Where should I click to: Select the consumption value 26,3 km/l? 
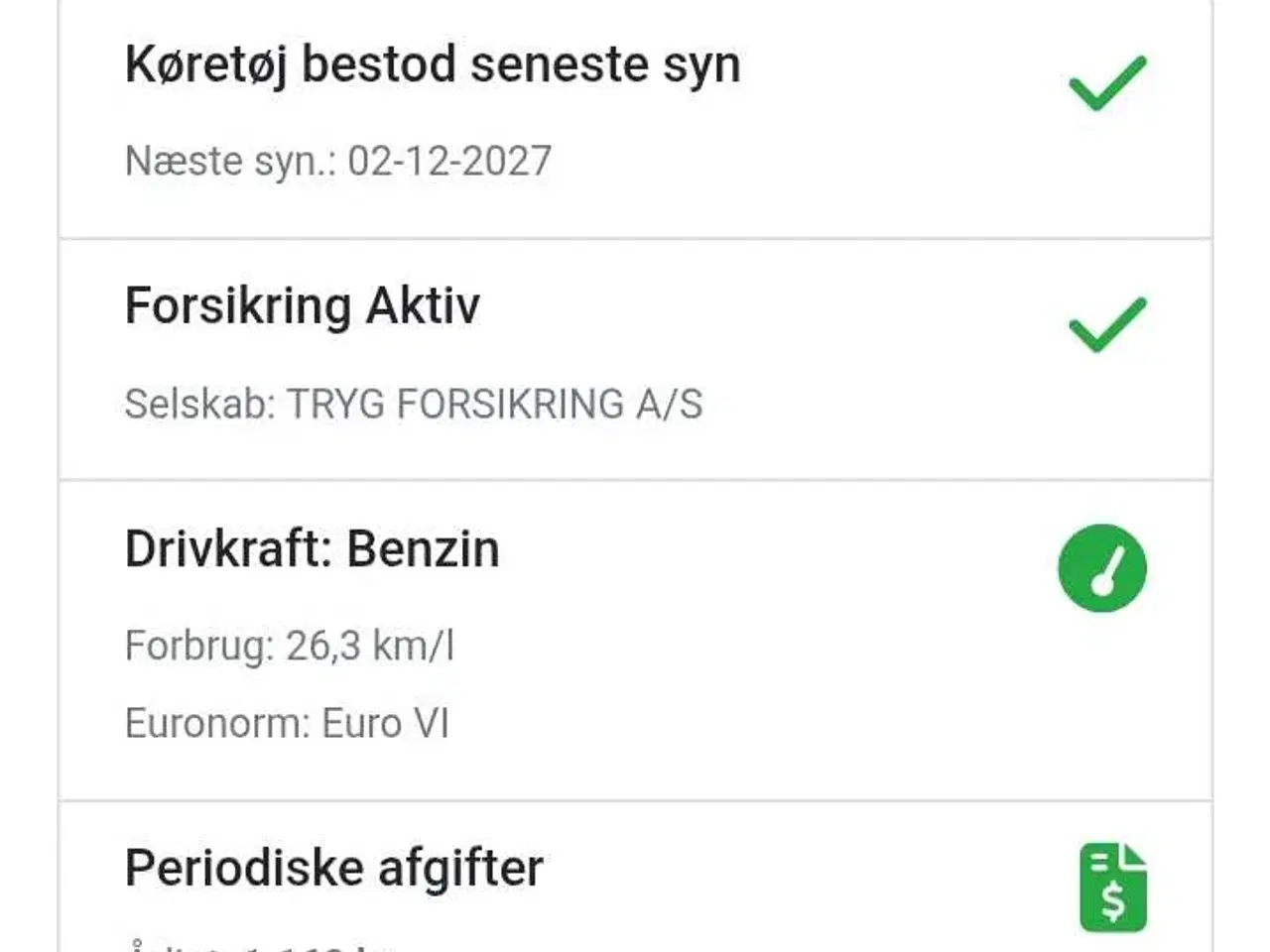pyautogui.click(x=370, y=647)
